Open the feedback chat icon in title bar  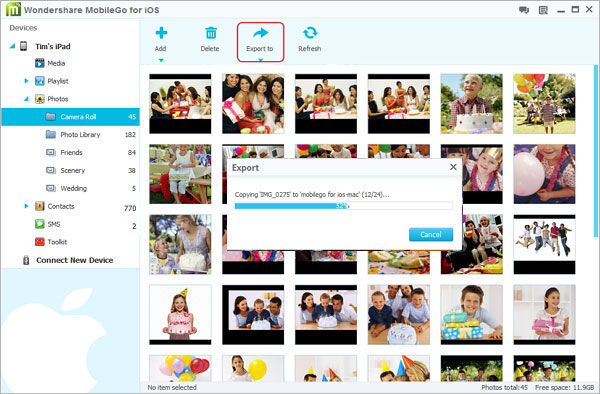click(524, 10)
